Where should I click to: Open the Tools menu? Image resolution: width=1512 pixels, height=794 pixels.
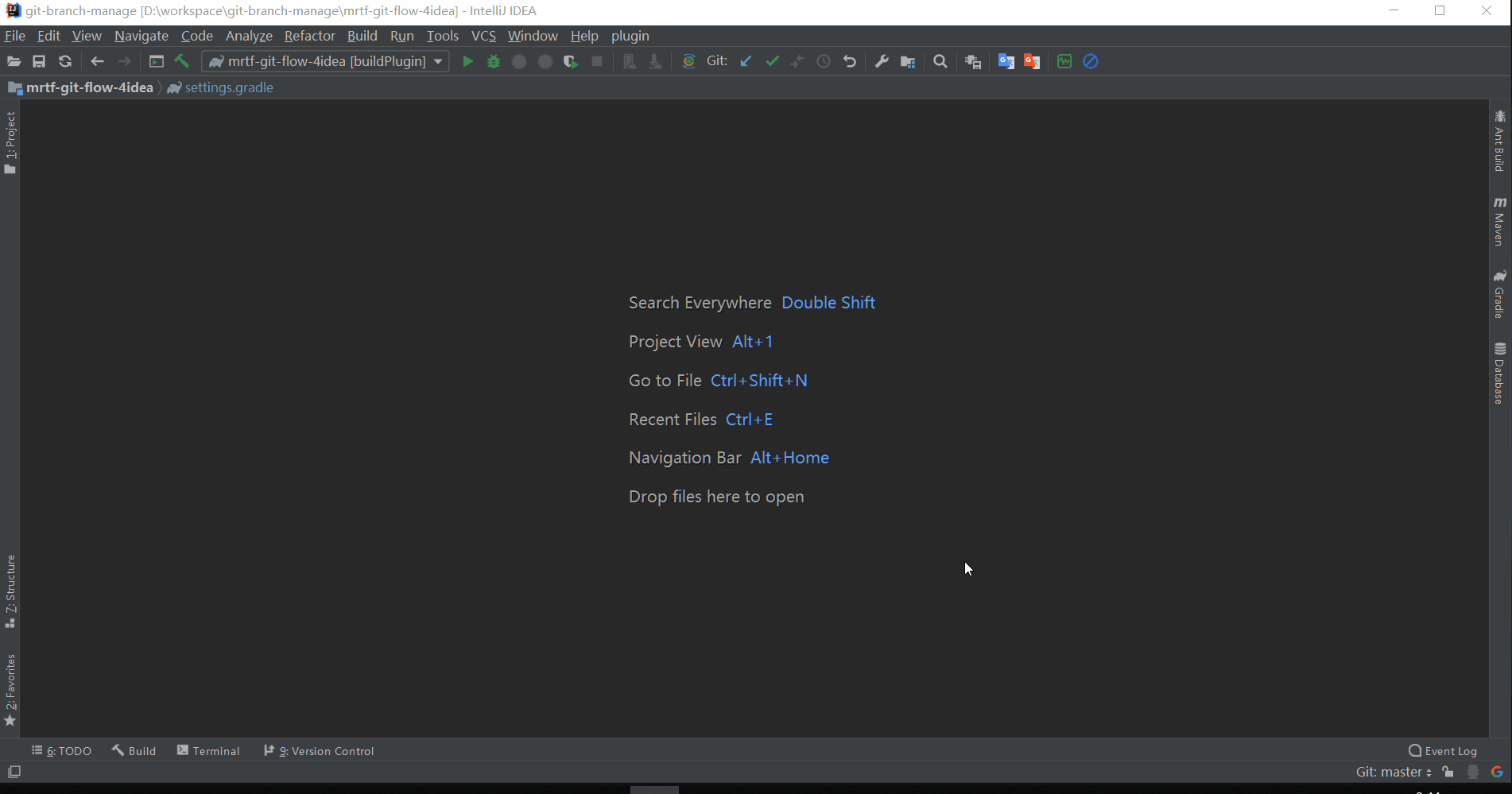coord(443,36)
